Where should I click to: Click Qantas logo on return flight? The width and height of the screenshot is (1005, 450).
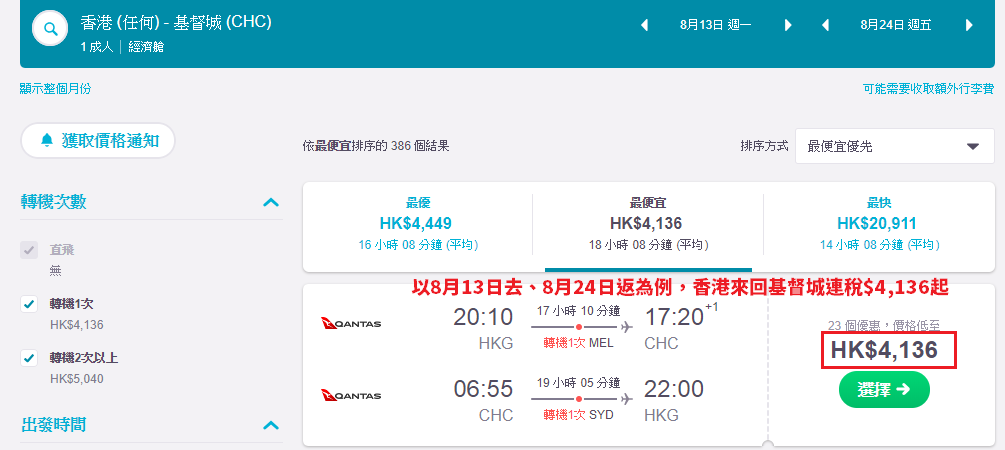351,396
